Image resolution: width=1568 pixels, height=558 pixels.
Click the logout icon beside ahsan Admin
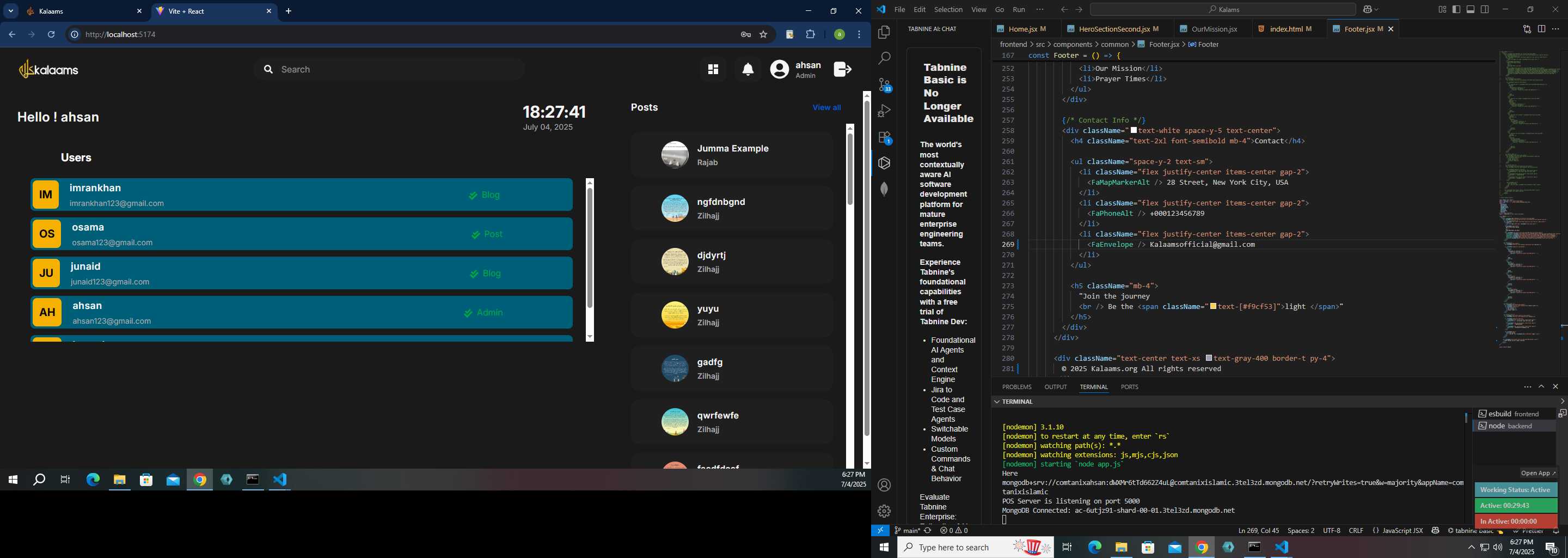click(x=842, y=69)
